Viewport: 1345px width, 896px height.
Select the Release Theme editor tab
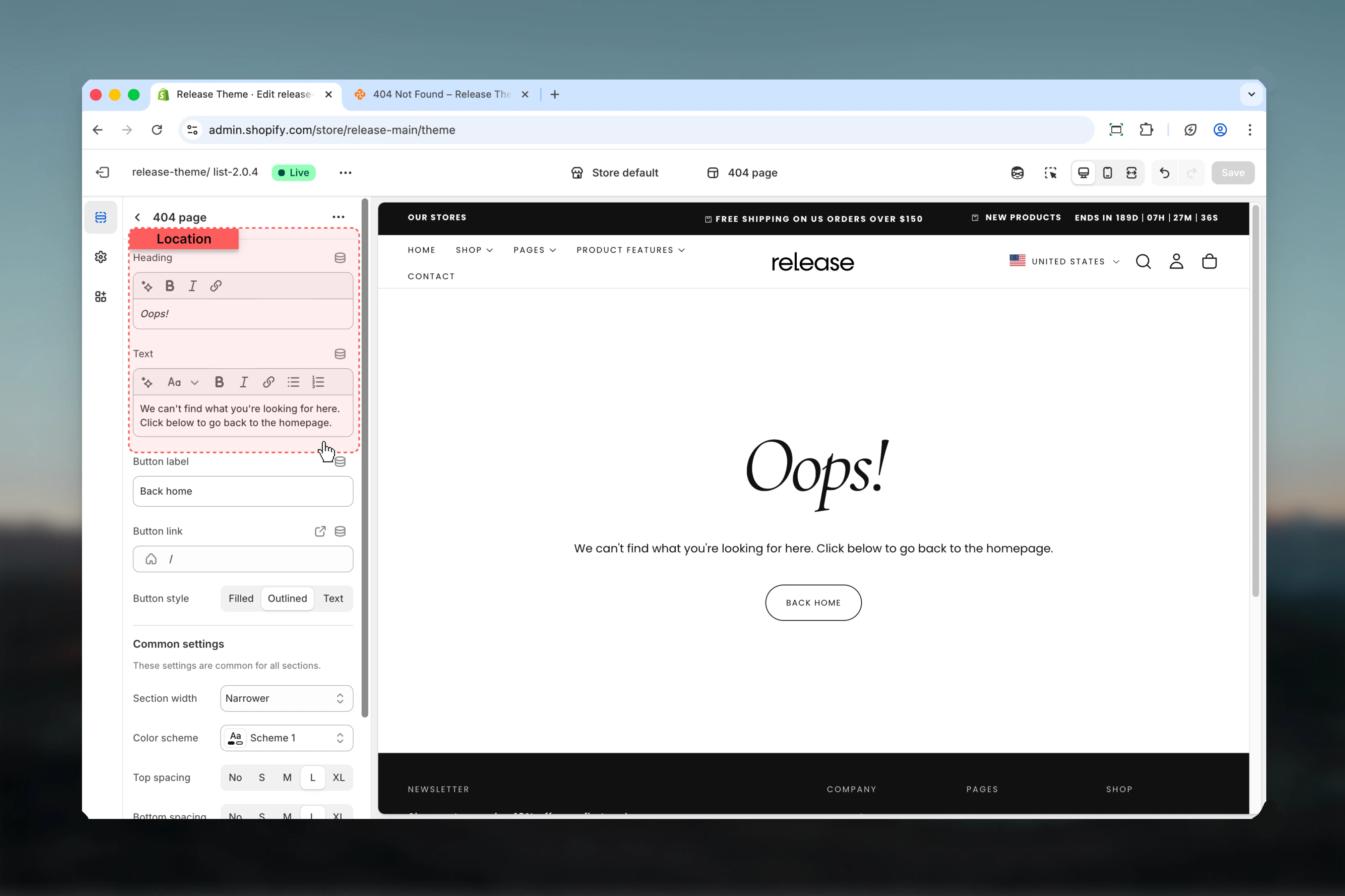246,94
